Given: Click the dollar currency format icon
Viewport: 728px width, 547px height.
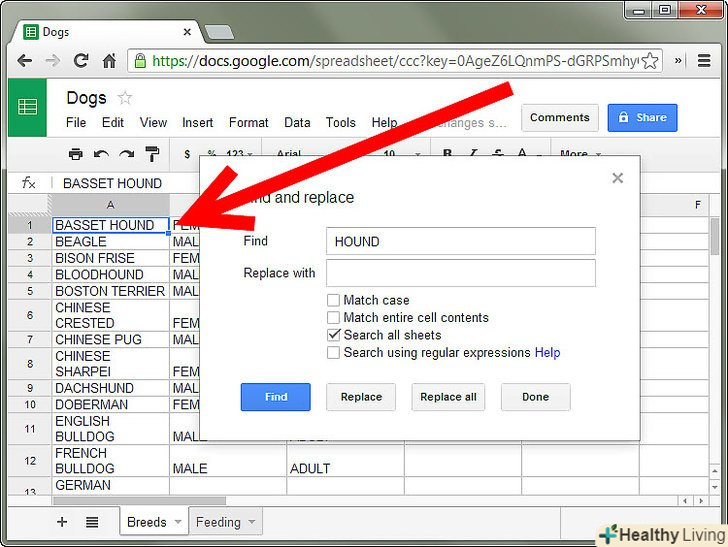Looking at the screenshot, I should point(187,154).
